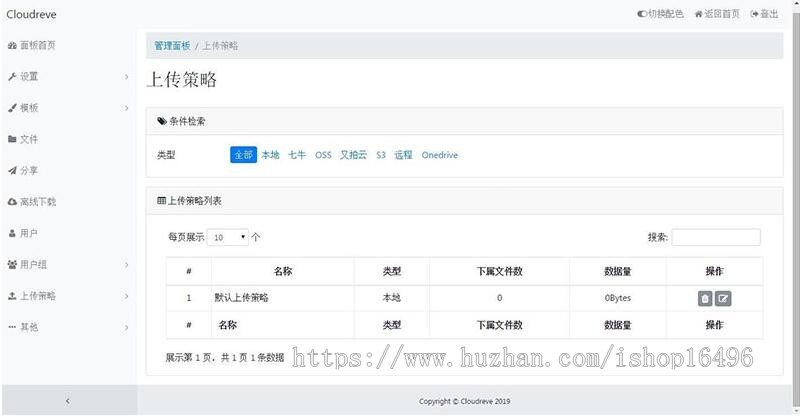Filter policies by 七牛 type

(x=297, y=155)
